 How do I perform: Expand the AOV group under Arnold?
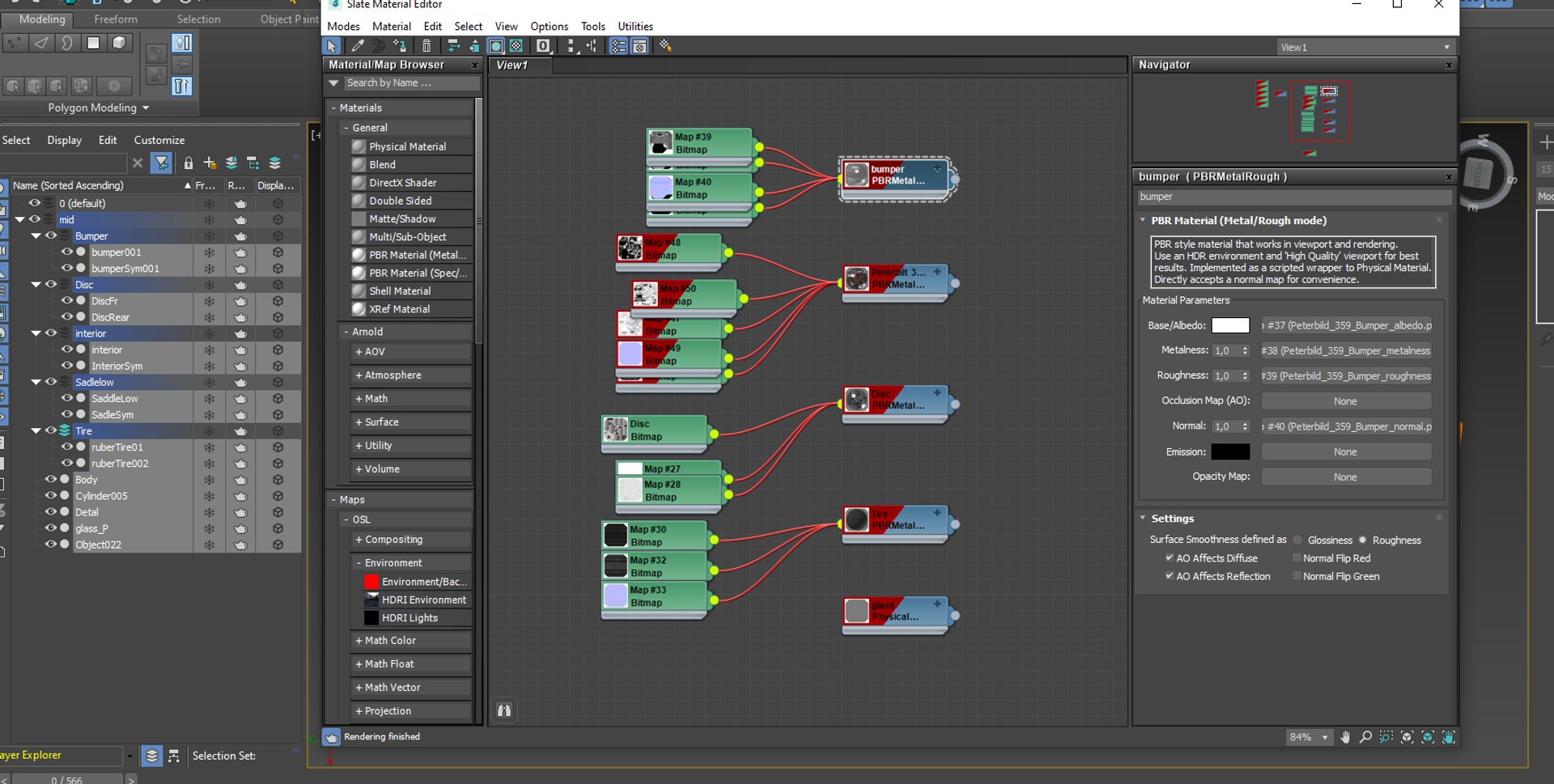pos(359,352)
